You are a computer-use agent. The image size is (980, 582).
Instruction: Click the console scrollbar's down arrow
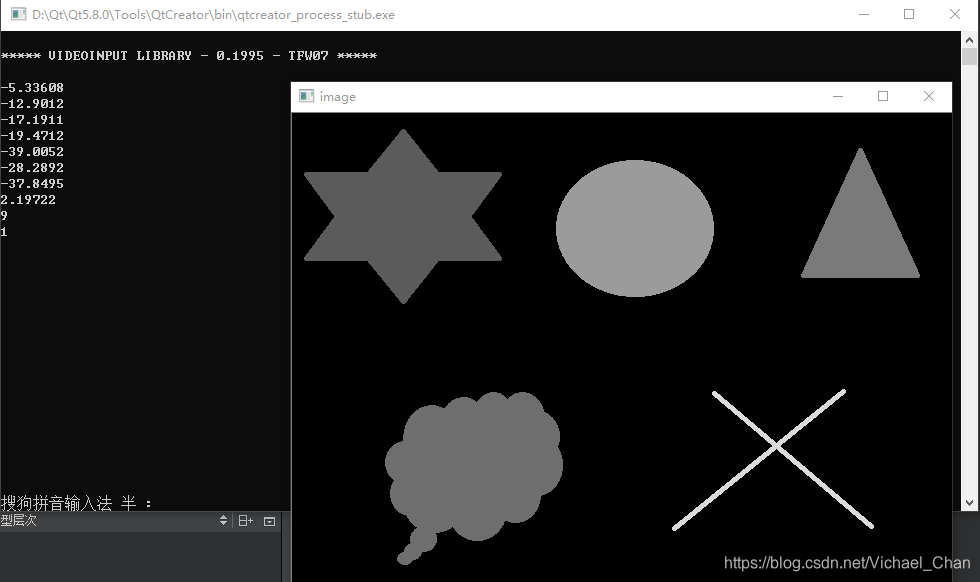[x=969, y=503]
